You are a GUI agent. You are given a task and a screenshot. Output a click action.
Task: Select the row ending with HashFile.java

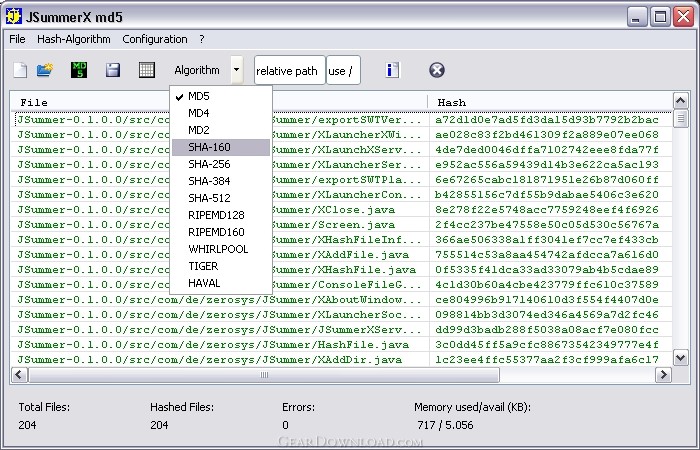pos(342,345)
